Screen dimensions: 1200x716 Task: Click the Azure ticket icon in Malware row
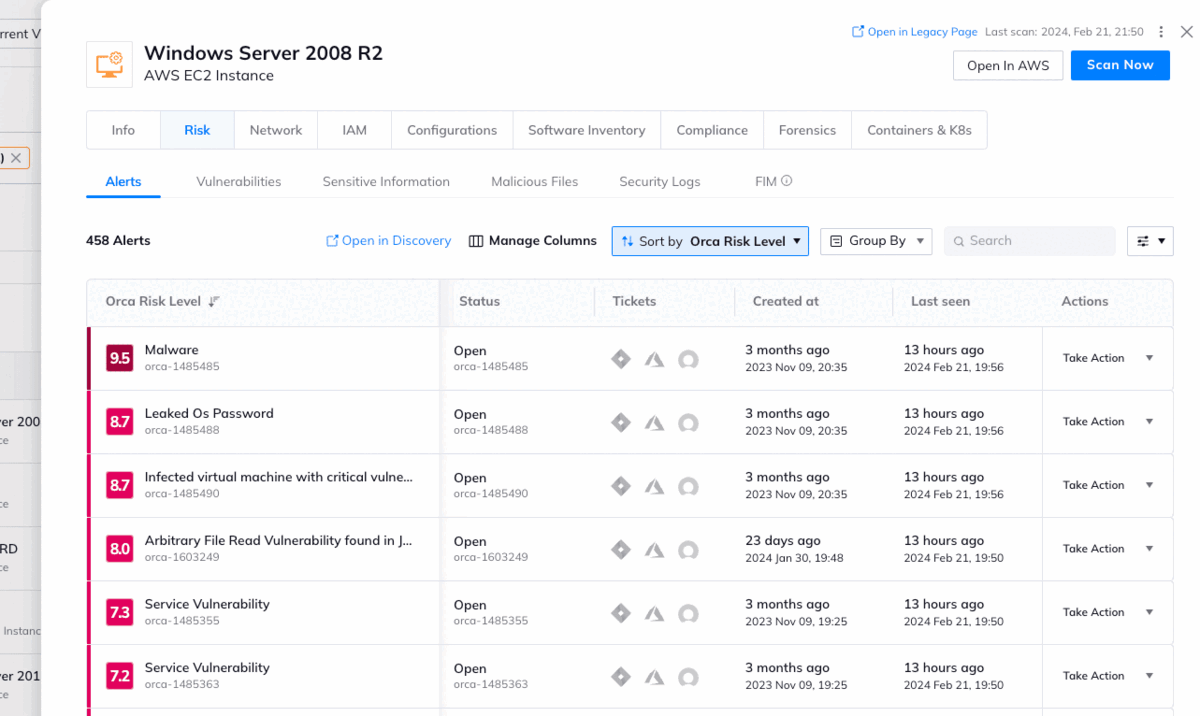coord(654,359)
